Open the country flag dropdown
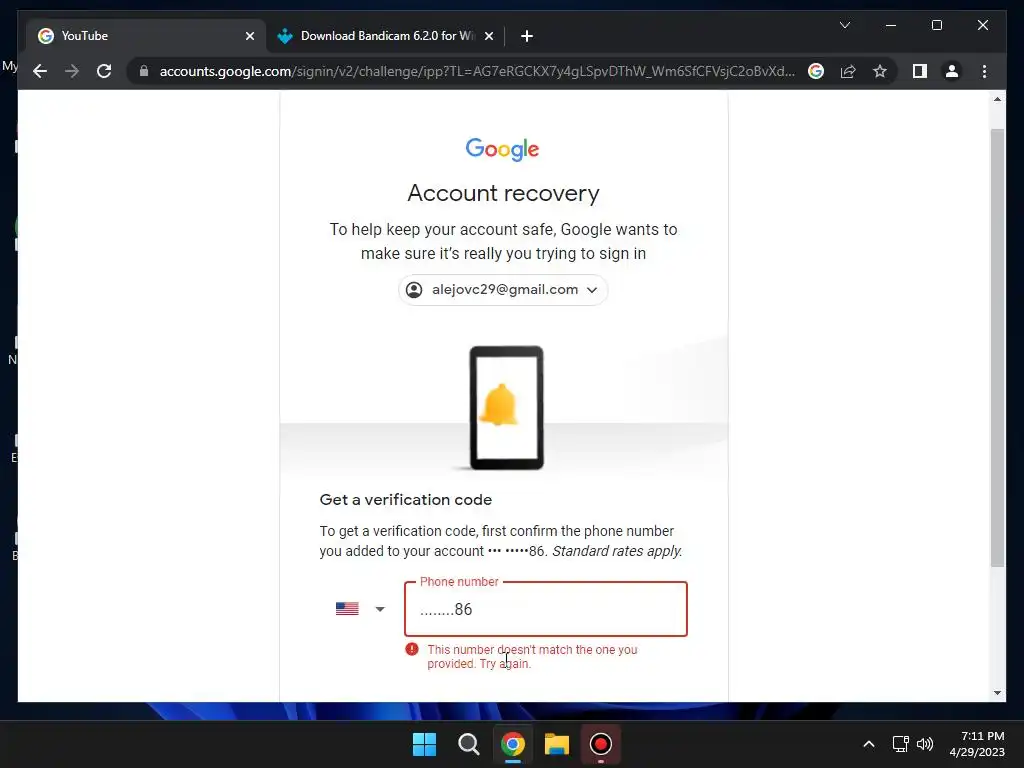Image resolution: width=1024 pixels, height=768 pixels. point(360,609)
